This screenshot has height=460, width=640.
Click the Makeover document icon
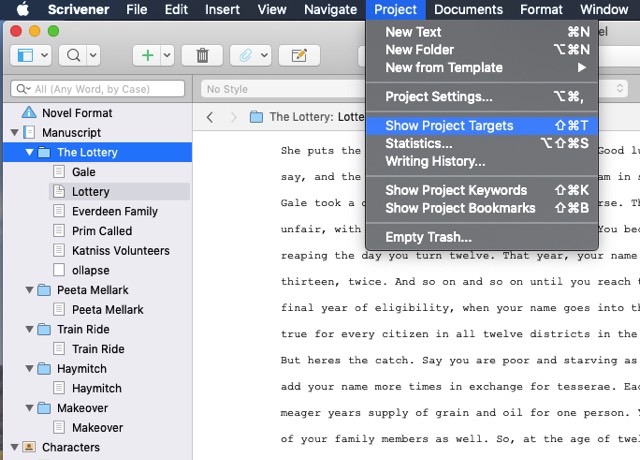click(x=59, y=427)
